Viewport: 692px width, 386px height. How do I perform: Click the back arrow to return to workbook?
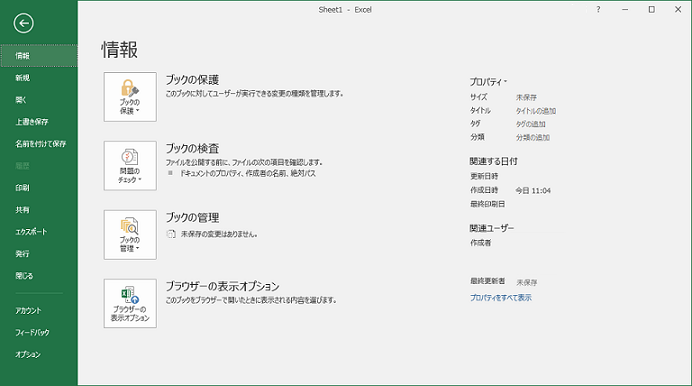pyautogui.click(x=23, y=23)
